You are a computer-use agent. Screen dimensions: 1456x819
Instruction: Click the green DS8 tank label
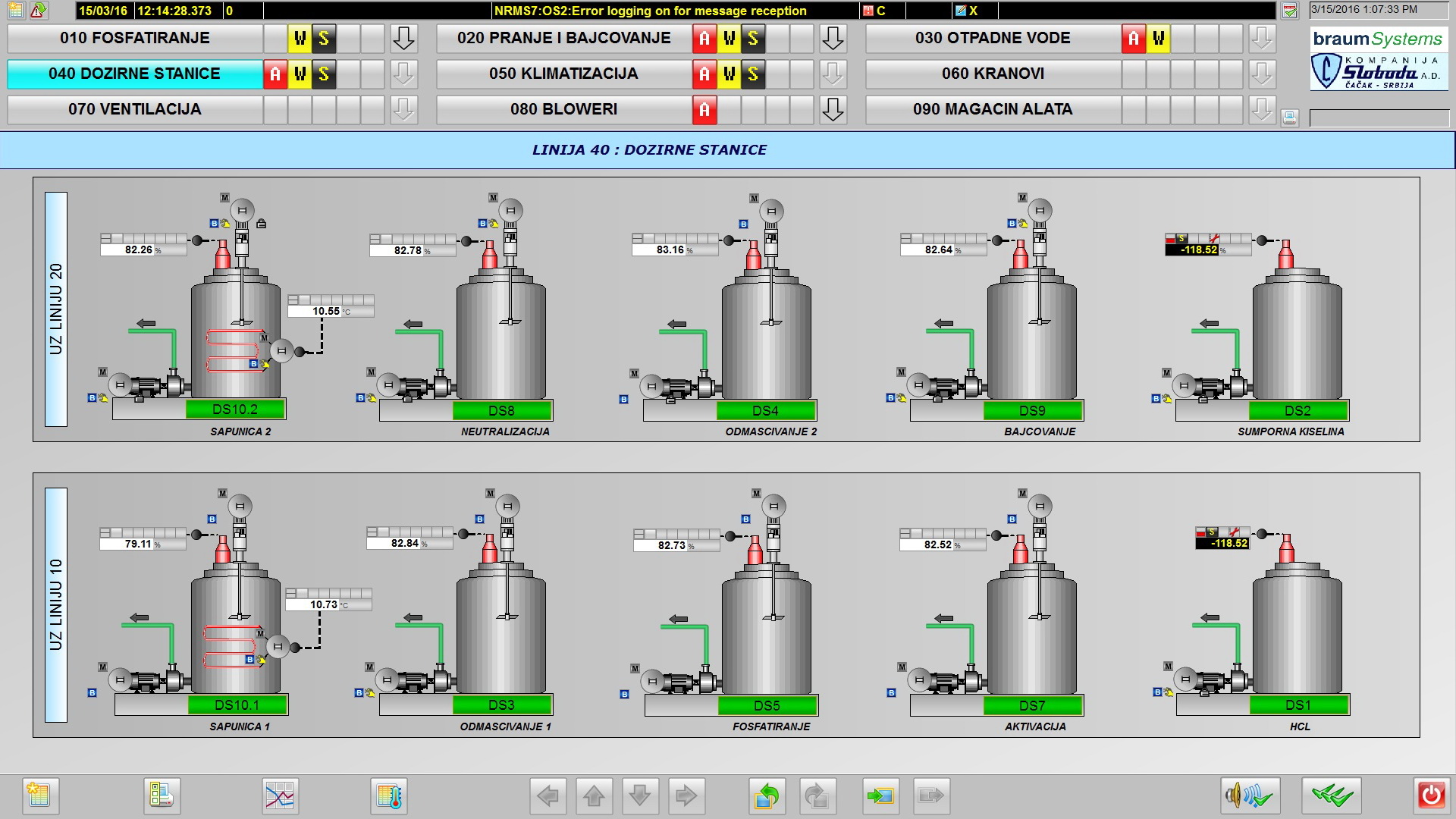pyautogui.click(x=501, y=411)
